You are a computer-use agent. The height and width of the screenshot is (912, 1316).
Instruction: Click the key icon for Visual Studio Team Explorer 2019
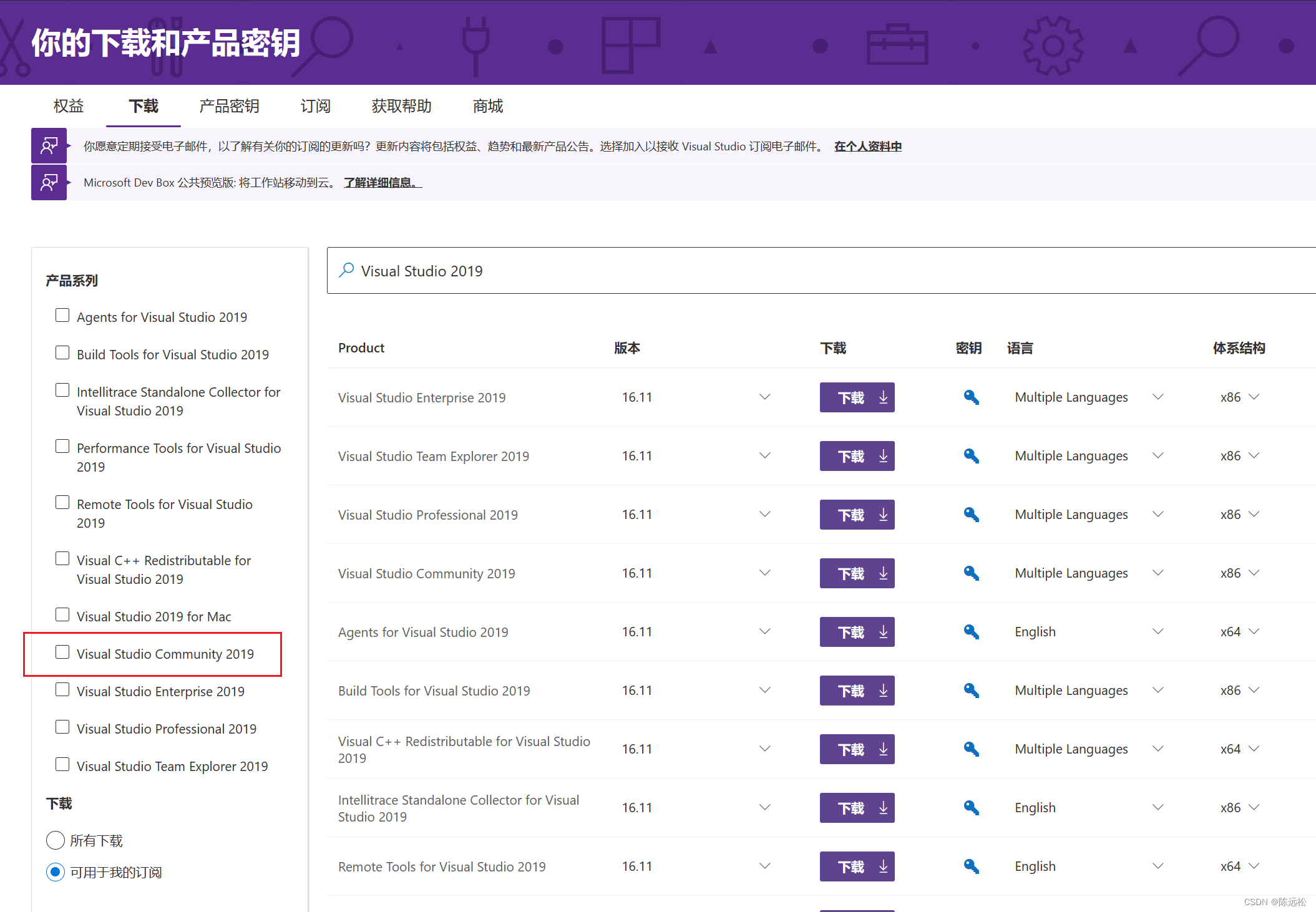click(971, 456)
